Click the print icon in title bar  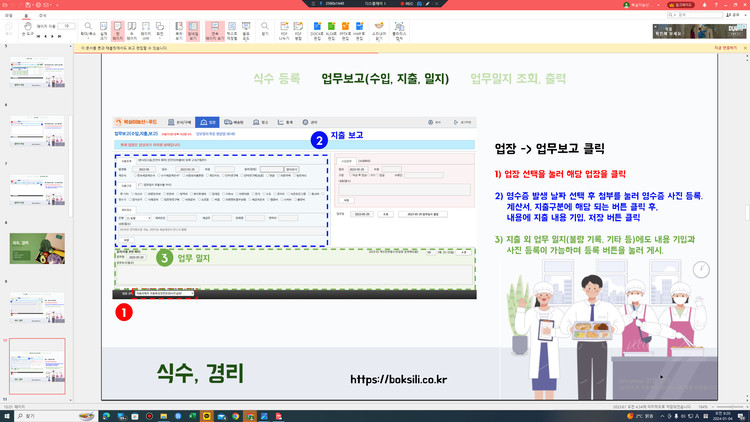[x=38, y=5]
